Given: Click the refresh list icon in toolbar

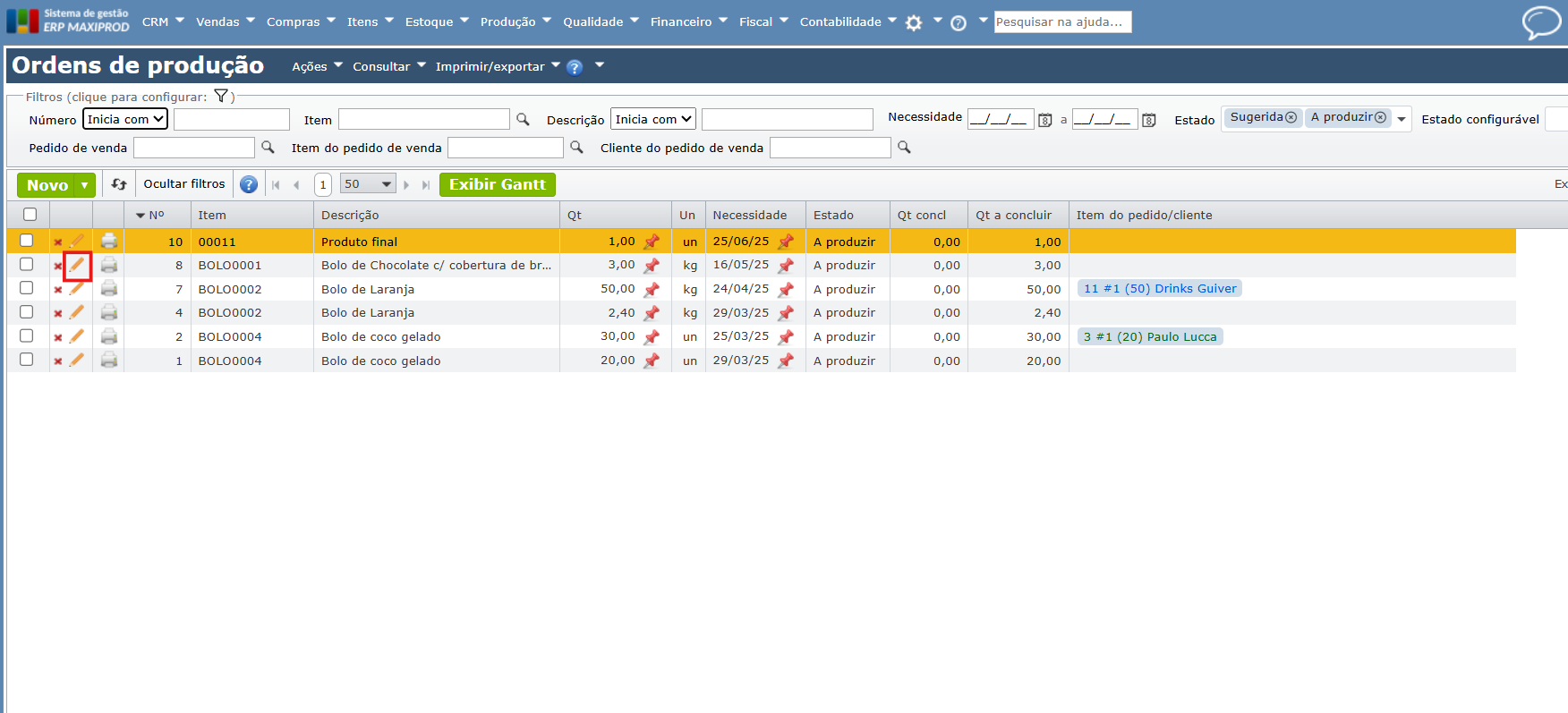Looking at the screenshot, I should (119, 184).
